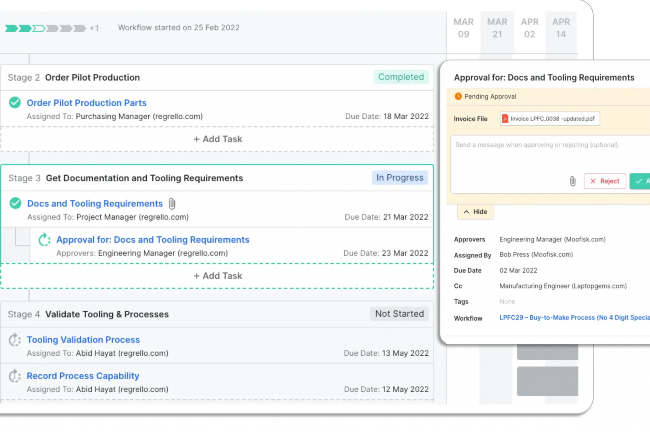Open the LPFC29 Buy-to-Make Process workflow link
This screenshot has height=433, width=650.
[575, 317]
